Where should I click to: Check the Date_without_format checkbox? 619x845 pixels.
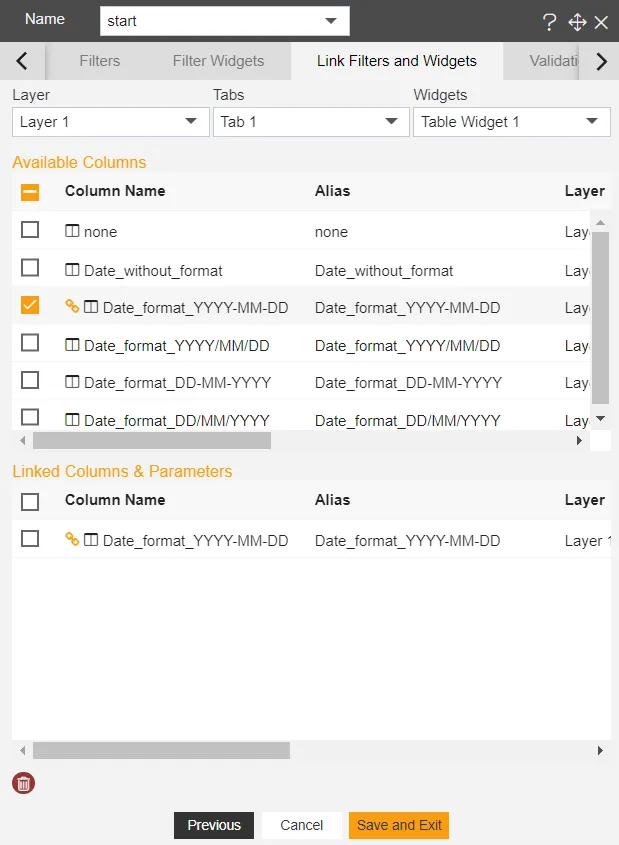[30, 267]
